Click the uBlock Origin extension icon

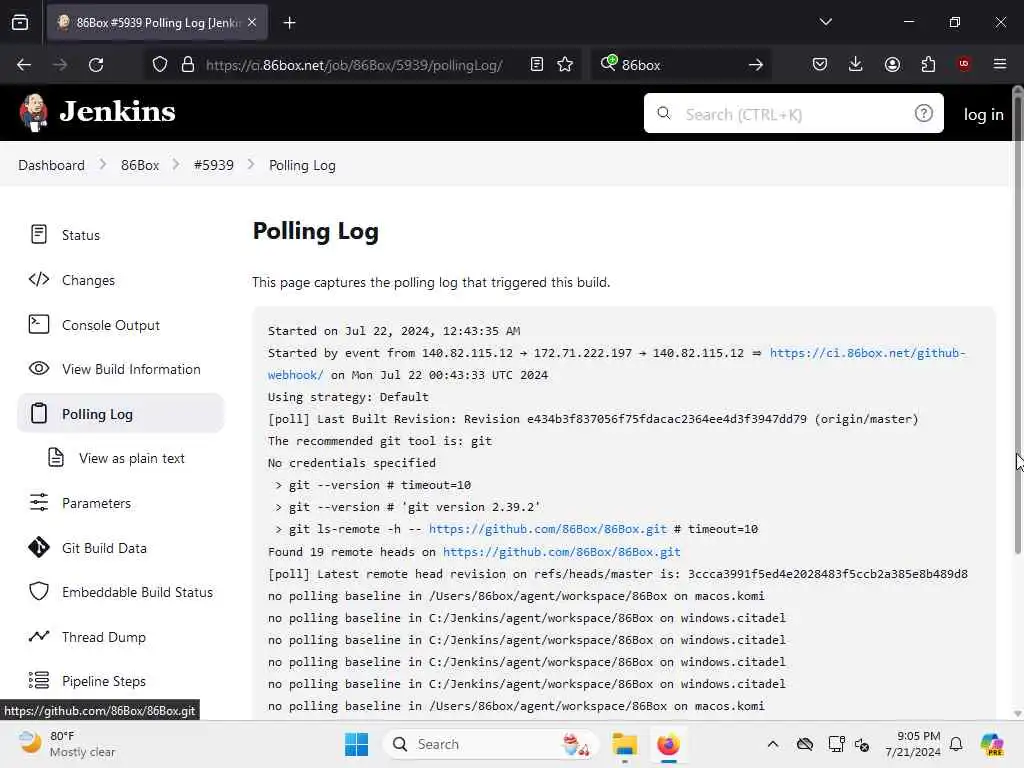[964, 64]
